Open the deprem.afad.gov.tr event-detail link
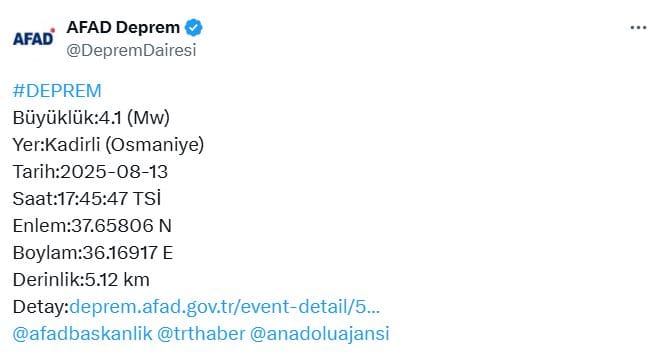The height and width of the screenshot is (361, 664). tap(224, 307)
